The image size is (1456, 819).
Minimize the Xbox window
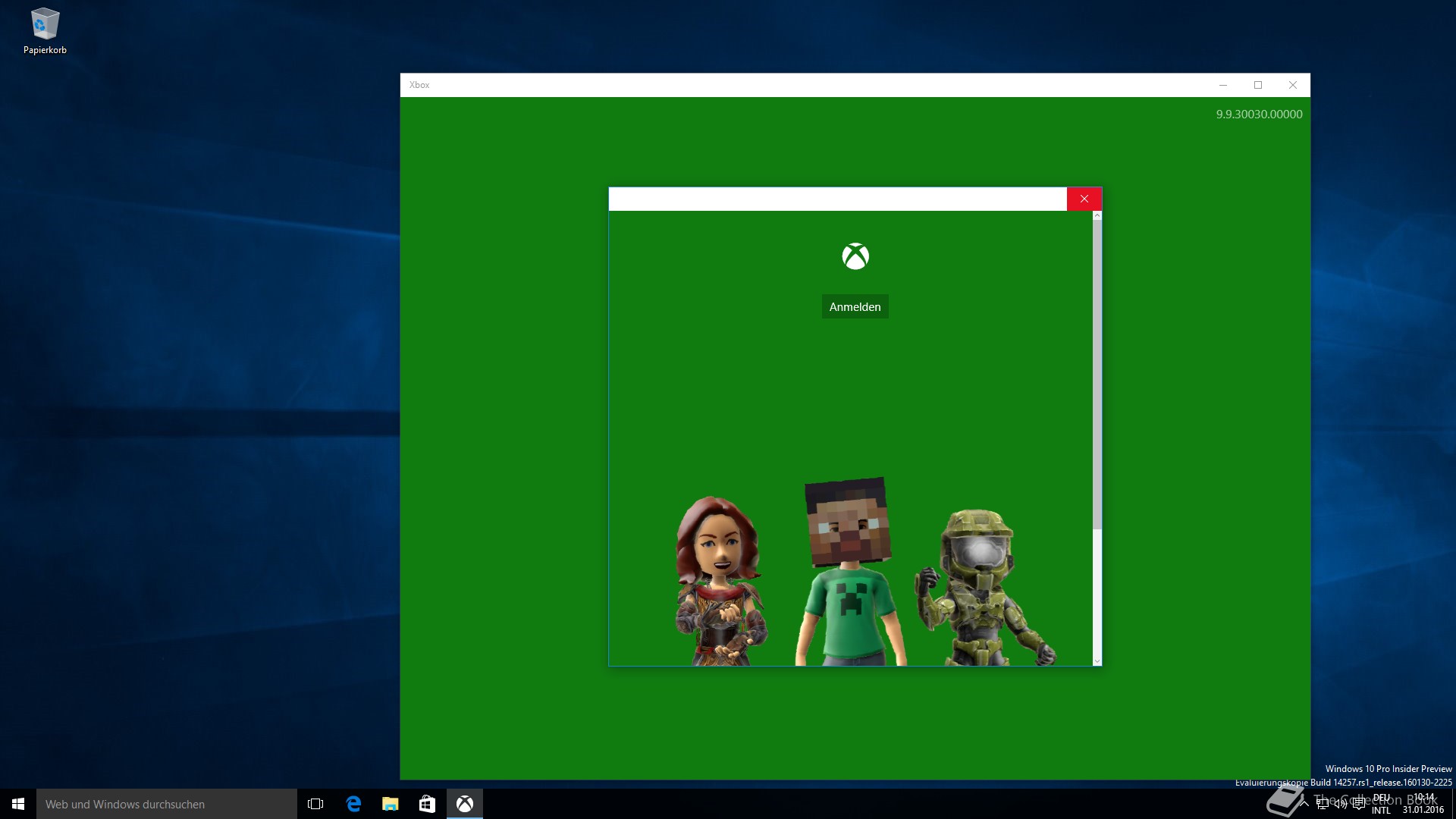click(1223, 85)
